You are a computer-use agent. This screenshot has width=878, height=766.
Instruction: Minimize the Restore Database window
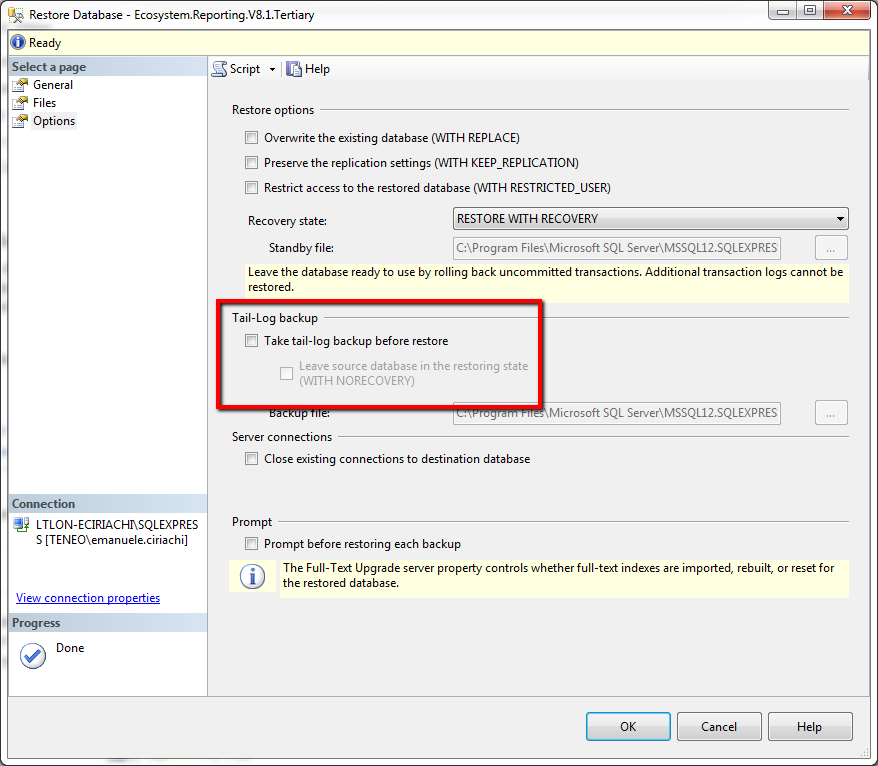[783, 10]
